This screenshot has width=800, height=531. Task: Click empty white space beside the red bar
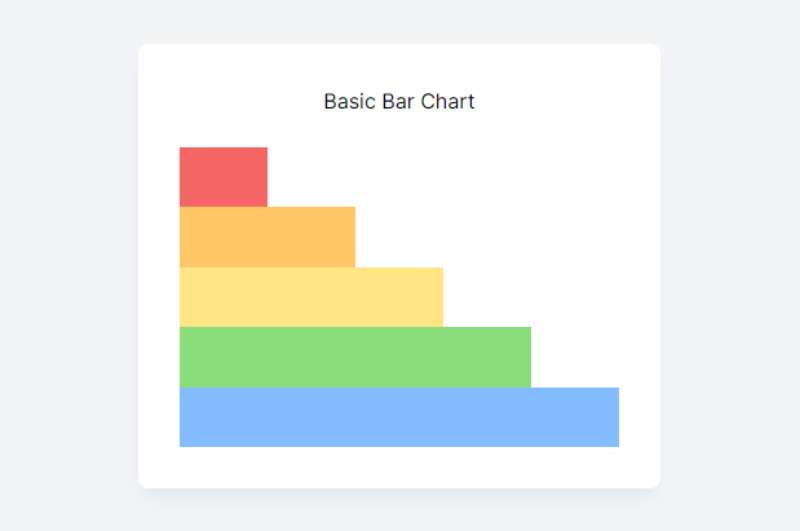pos(443,177)
